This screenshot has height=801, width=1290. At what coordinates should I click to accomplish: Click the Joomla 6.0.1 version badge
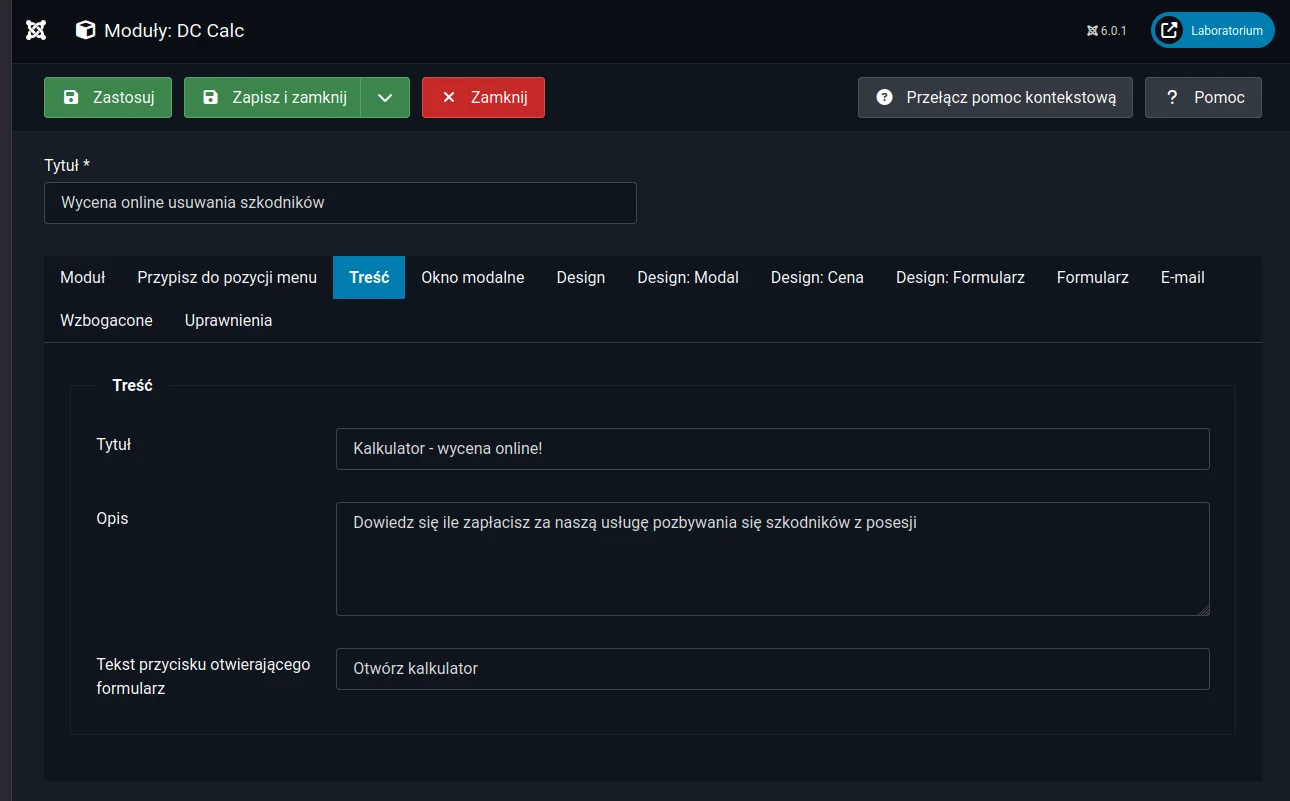point(1107,30)
